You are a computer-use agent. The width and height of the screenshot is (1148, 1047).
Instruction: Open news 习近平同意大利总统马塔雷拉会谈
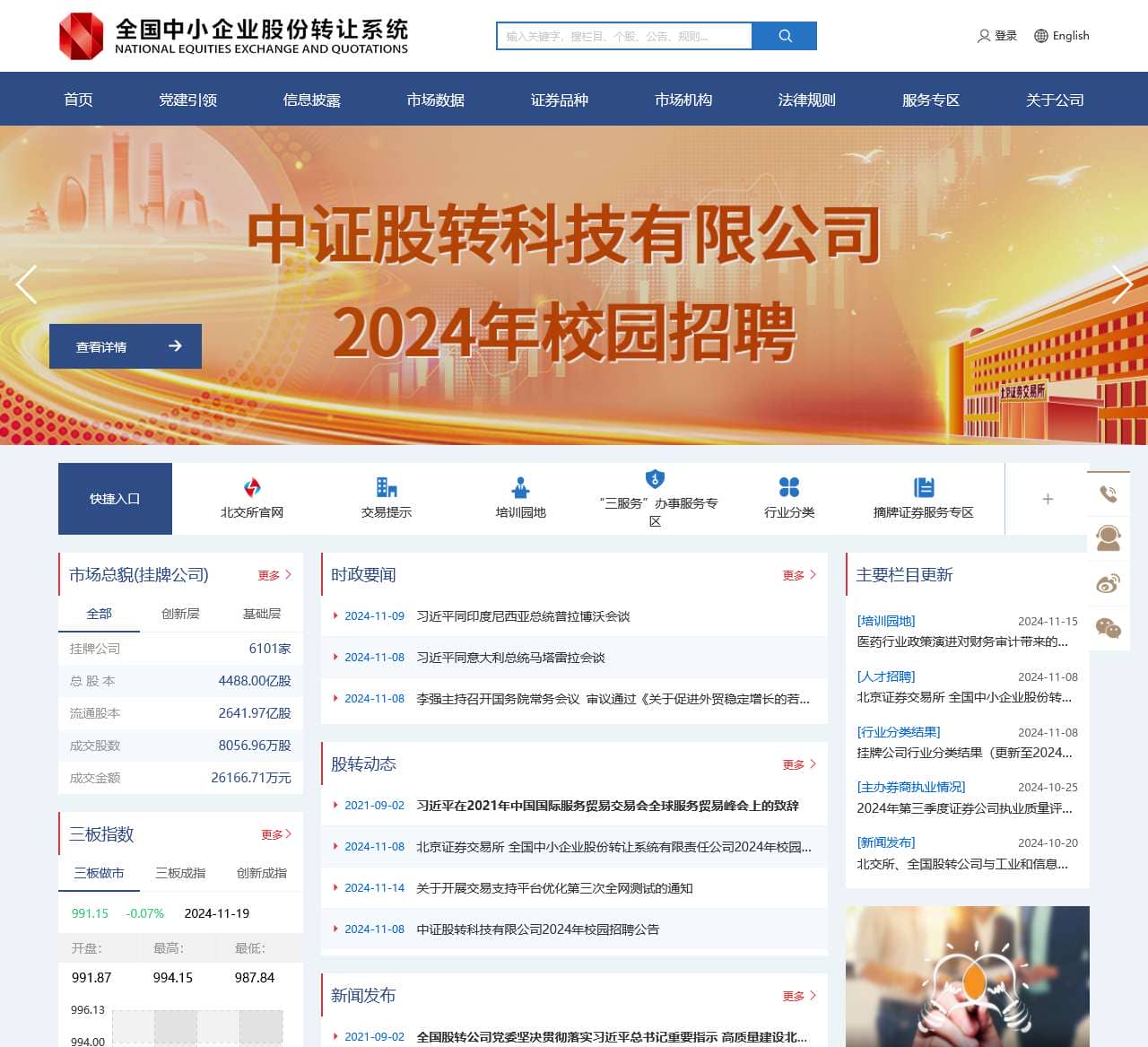point(510,658)
